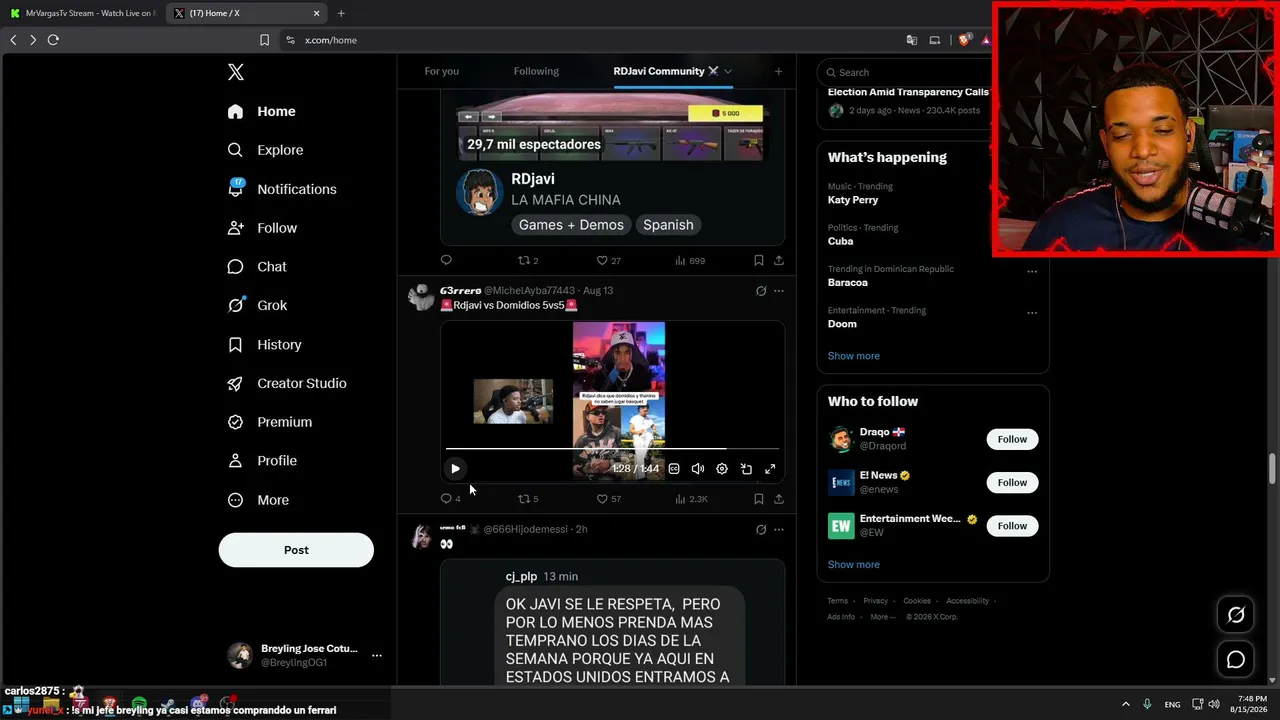Open the floating Grok button
Viewport: 1280px width, 720px height.
[x=1236, y=615]
